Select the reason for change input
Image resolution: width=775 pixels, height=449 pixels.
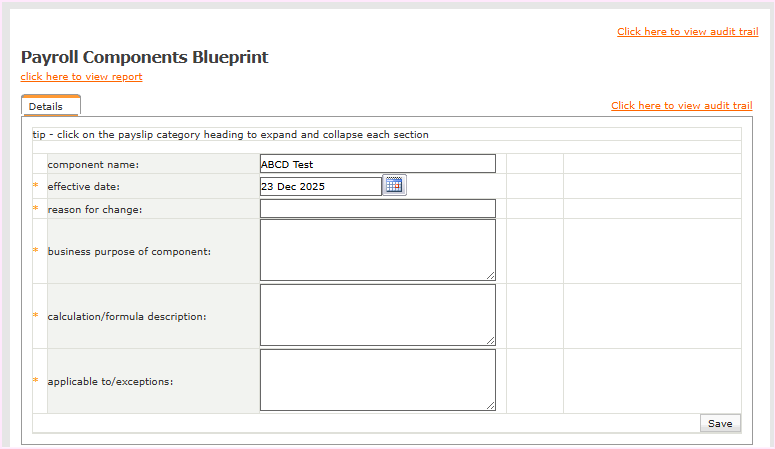377,208
